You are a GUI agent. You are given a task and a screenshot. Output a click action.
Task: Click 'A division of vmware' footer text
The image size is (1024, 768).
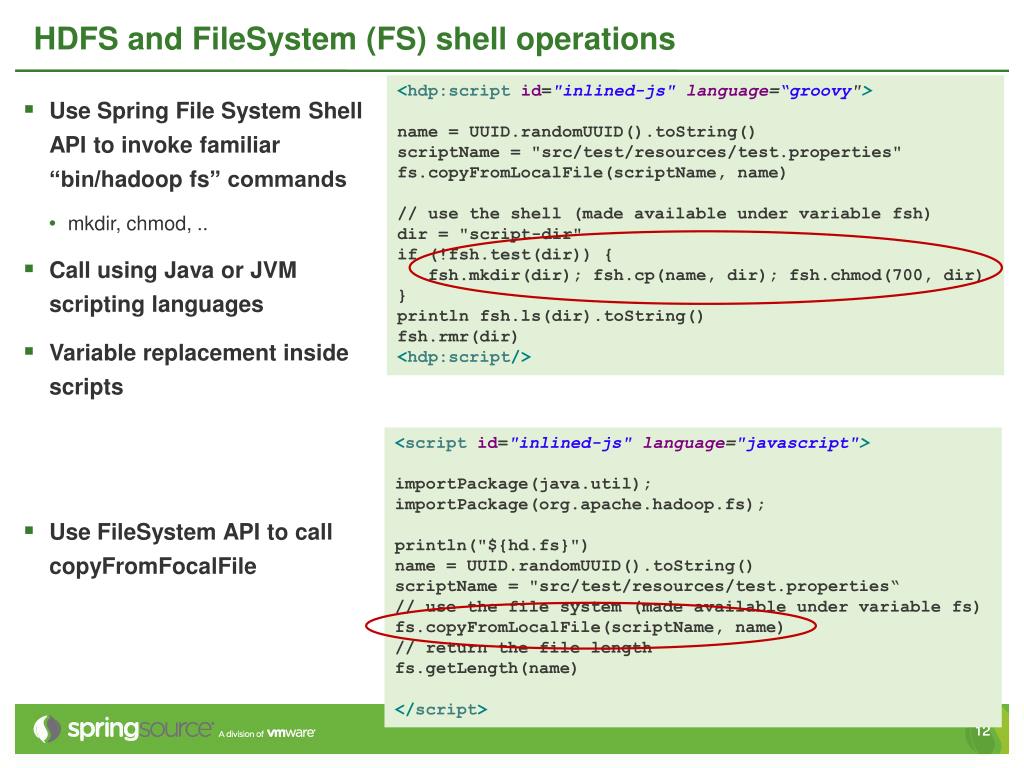tap(266, 733)
